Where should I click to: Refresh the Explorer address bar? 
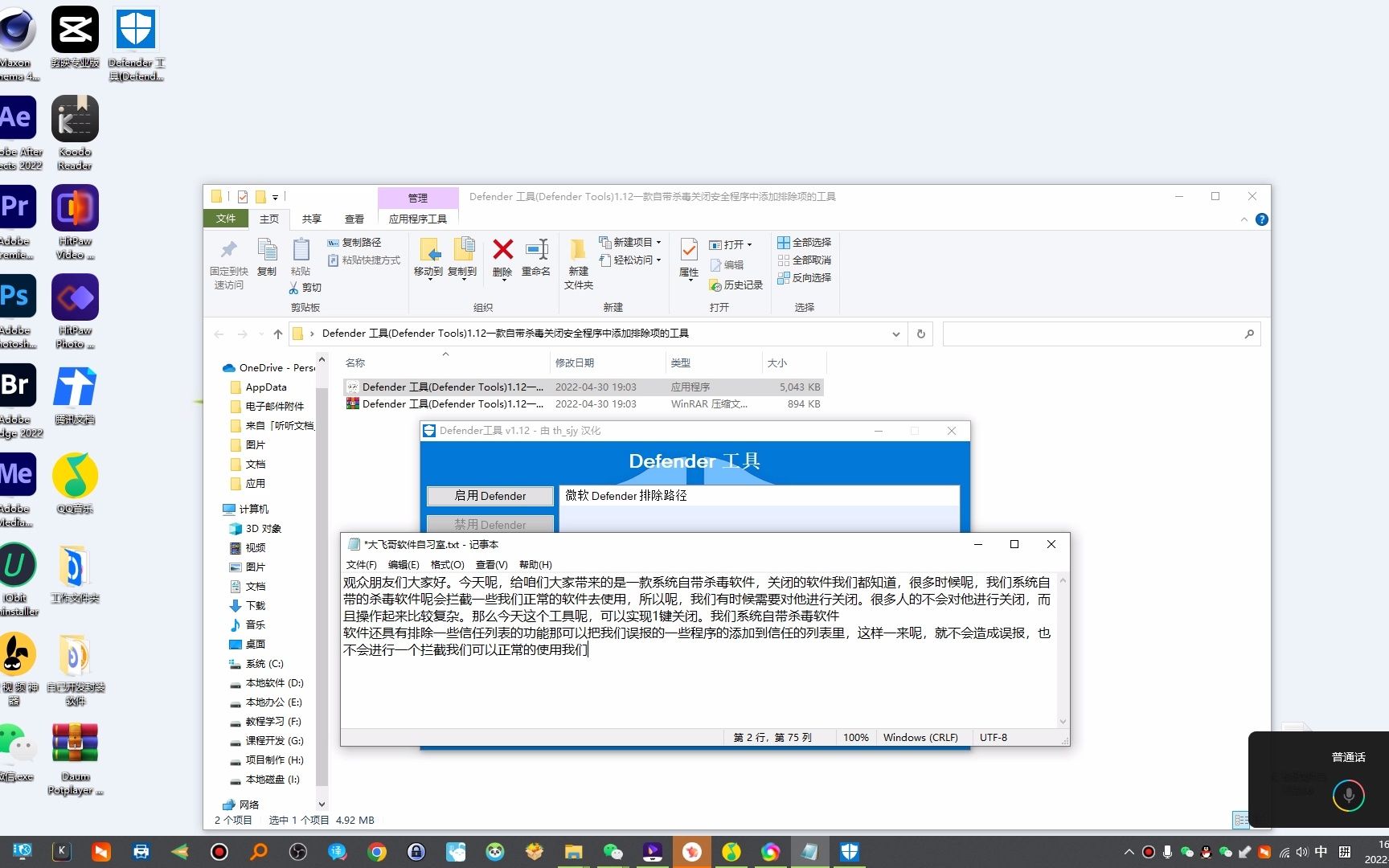(x=921, y=334)
